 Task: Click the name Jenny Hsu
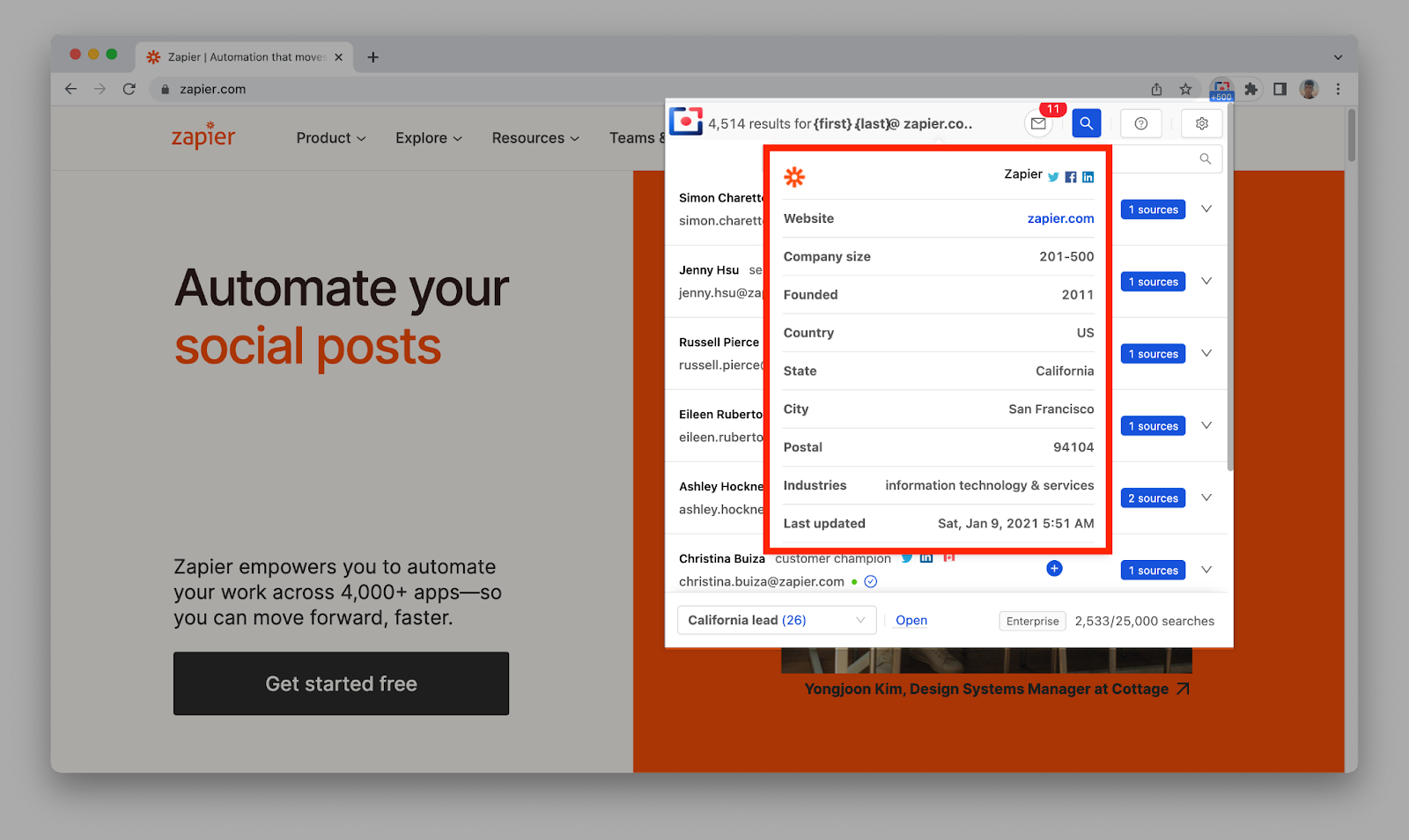709,269
